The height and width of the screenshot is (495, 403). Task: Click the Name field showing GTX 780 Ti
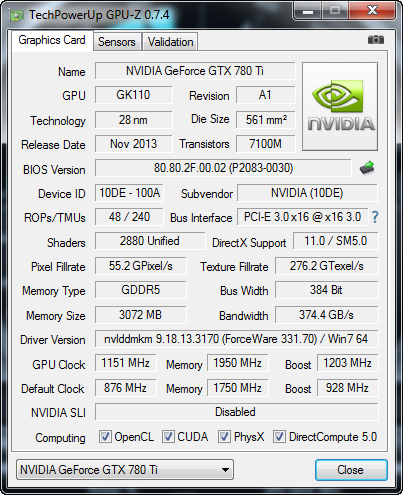195,71
